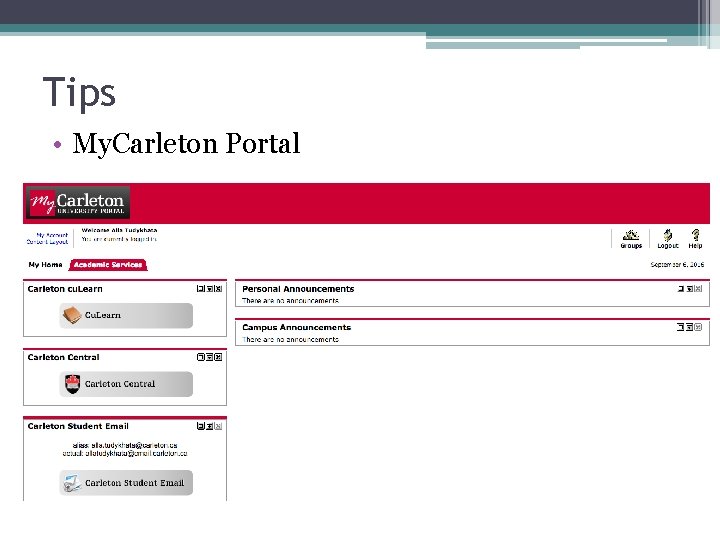Click the book icon on CuLearn button
This screenshot has height=540, width=720.
click(72, 315)
